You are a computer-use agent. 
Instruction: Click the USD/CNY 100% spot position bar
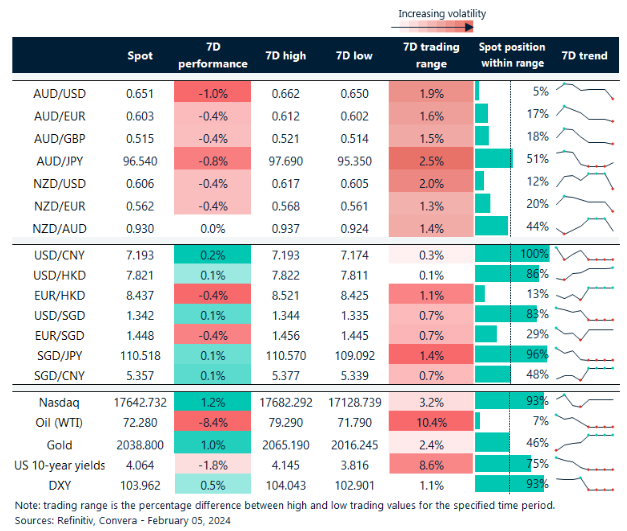click(512, 255)
